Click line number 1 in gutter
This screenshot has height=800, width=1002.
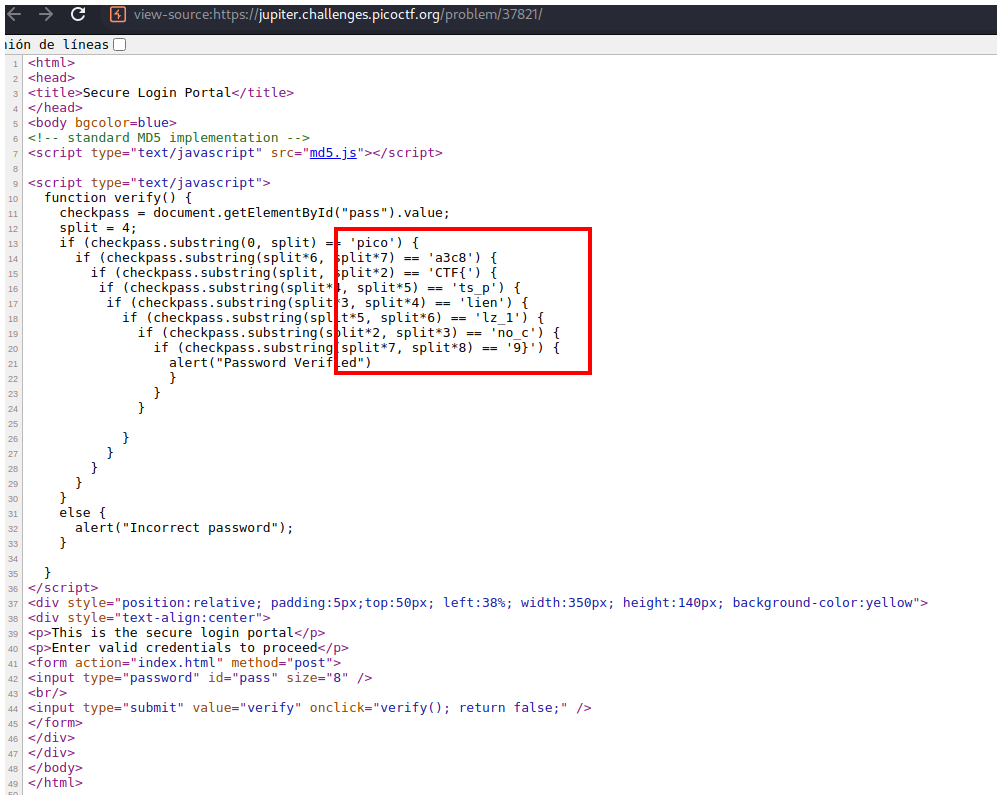pos(15,63)
